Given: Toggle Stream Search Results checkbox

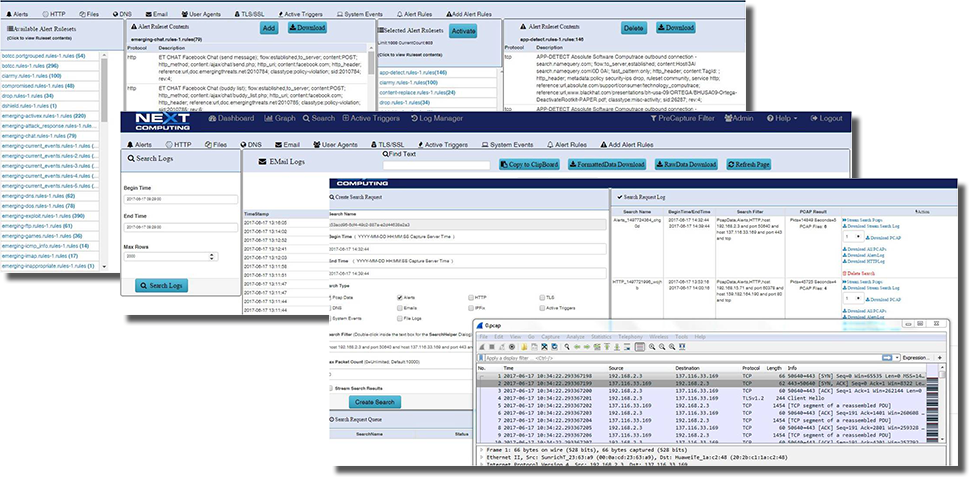Looking at the screenshot, I should [330, 388].
